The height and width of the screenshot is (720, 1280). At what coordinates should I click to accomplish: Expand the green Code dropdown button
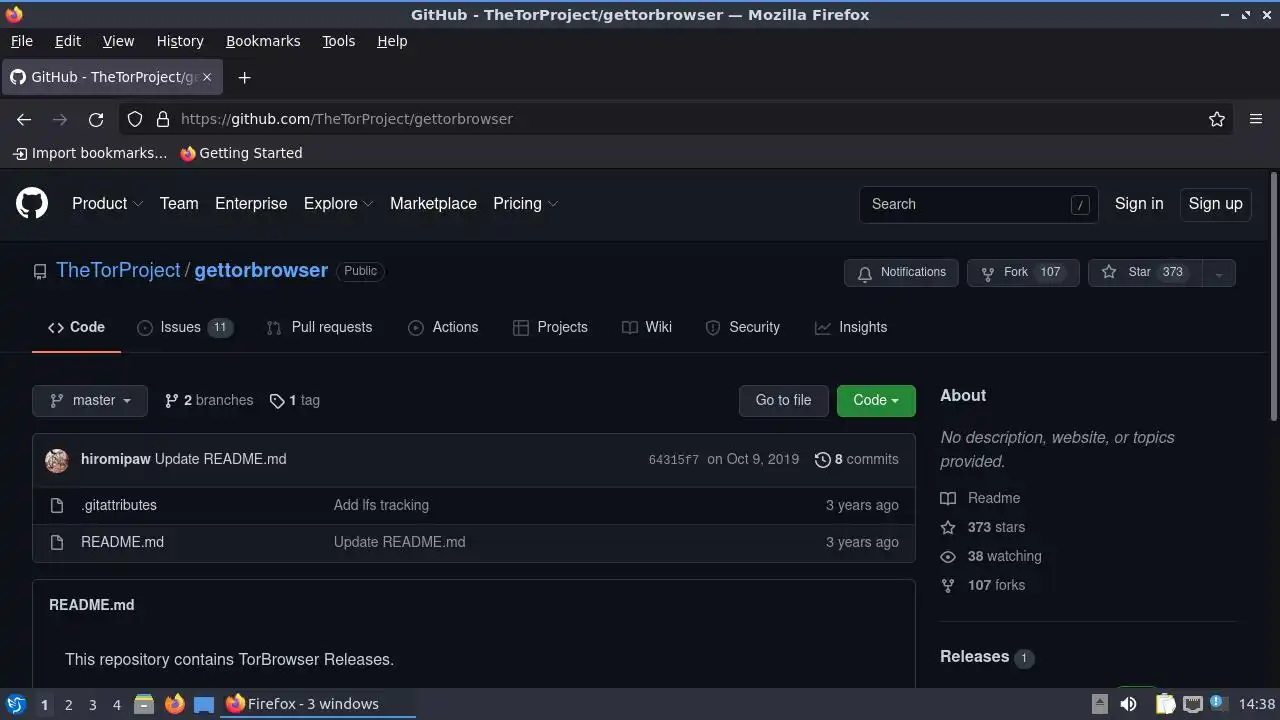pyautogui.click(x=876, y=400)
